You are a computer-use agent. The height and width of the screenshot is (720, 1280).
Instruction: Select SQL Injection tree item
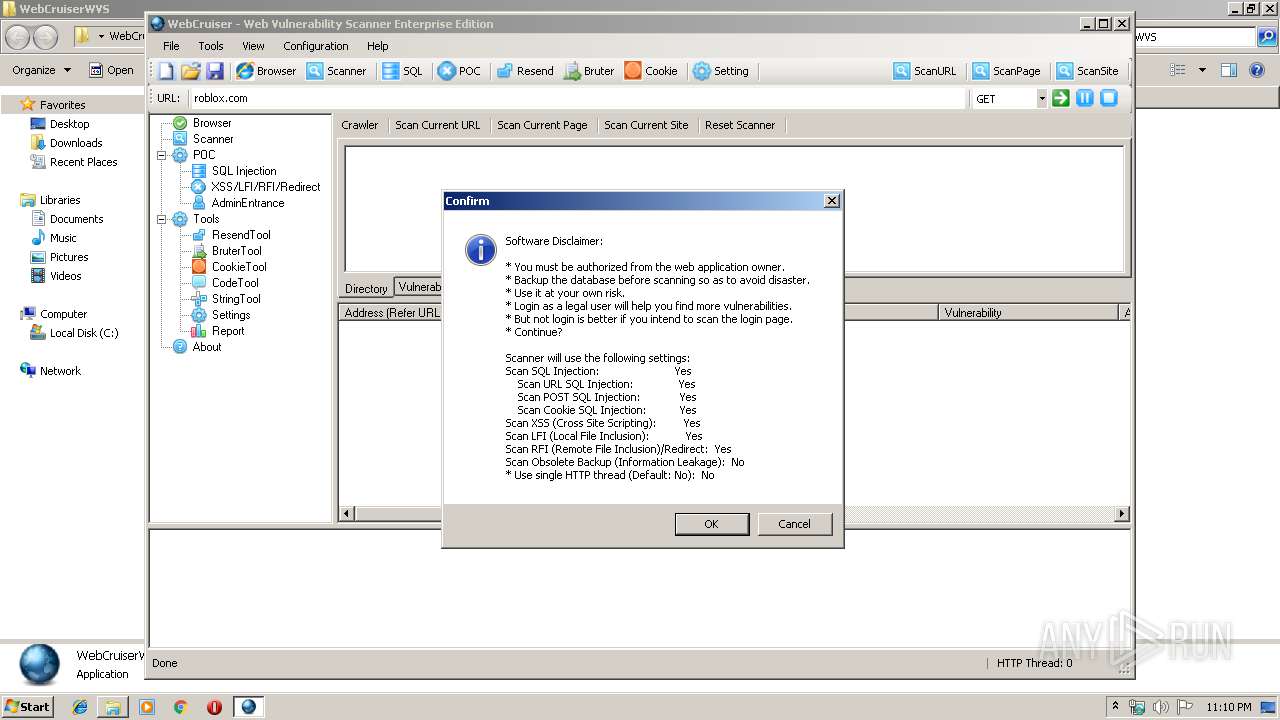point(244,171)
